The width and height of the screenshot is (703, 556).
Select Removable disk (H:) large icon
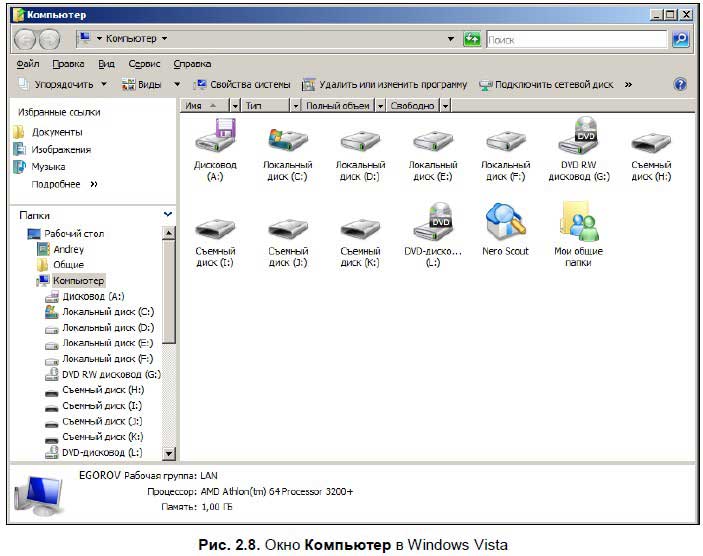click(651, 143)
